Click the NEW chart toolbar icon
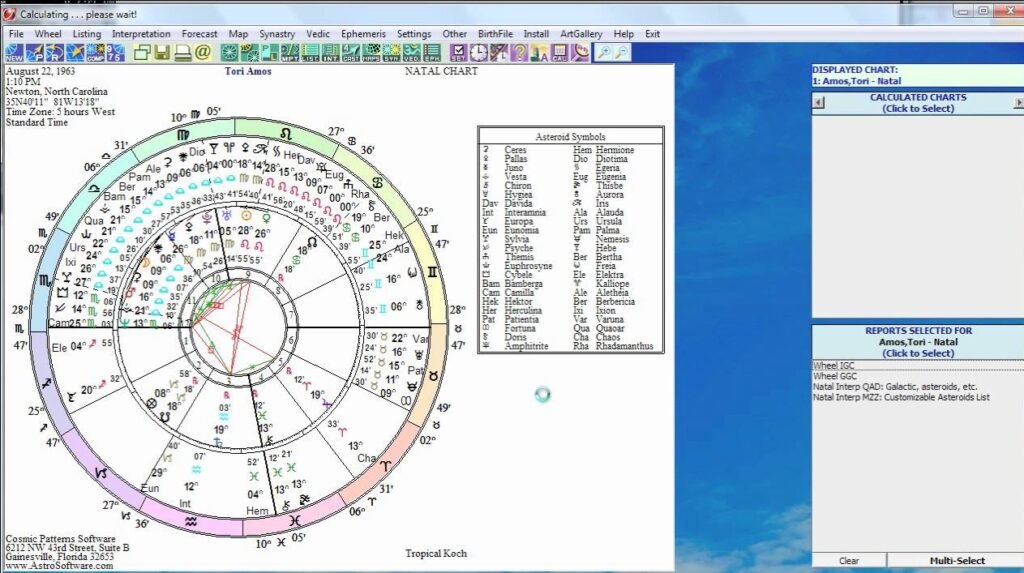This screenshot has height=573, width=1024. pos(14,53)
